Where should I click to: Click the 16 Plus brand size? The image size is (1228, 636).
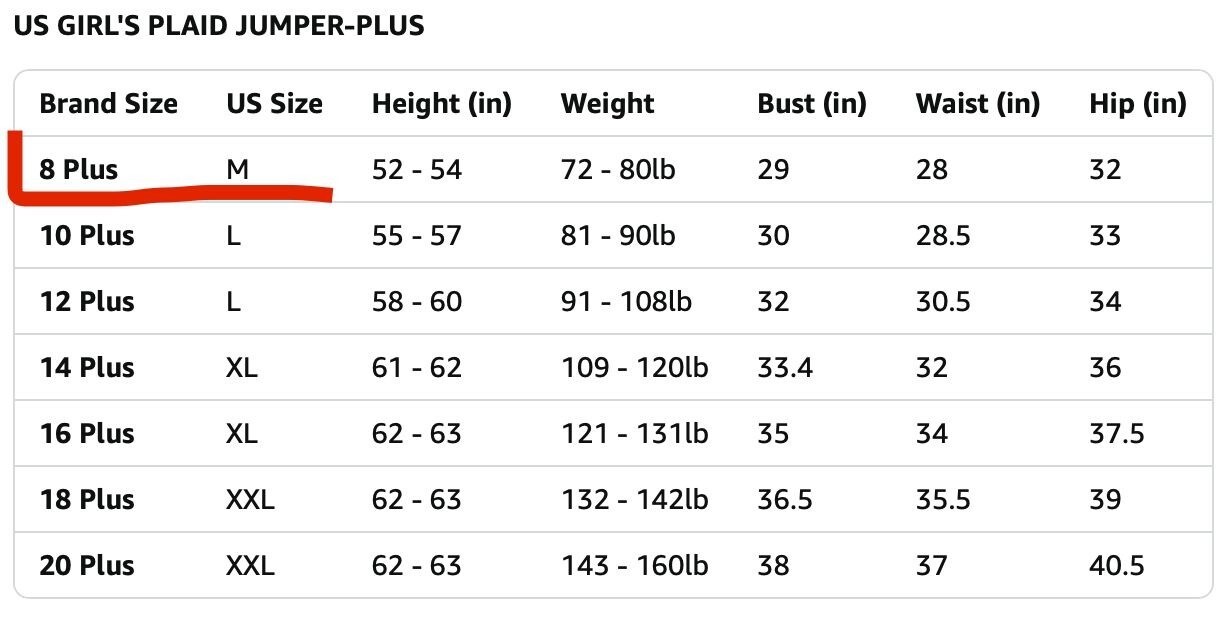click(x=87, y=434)
